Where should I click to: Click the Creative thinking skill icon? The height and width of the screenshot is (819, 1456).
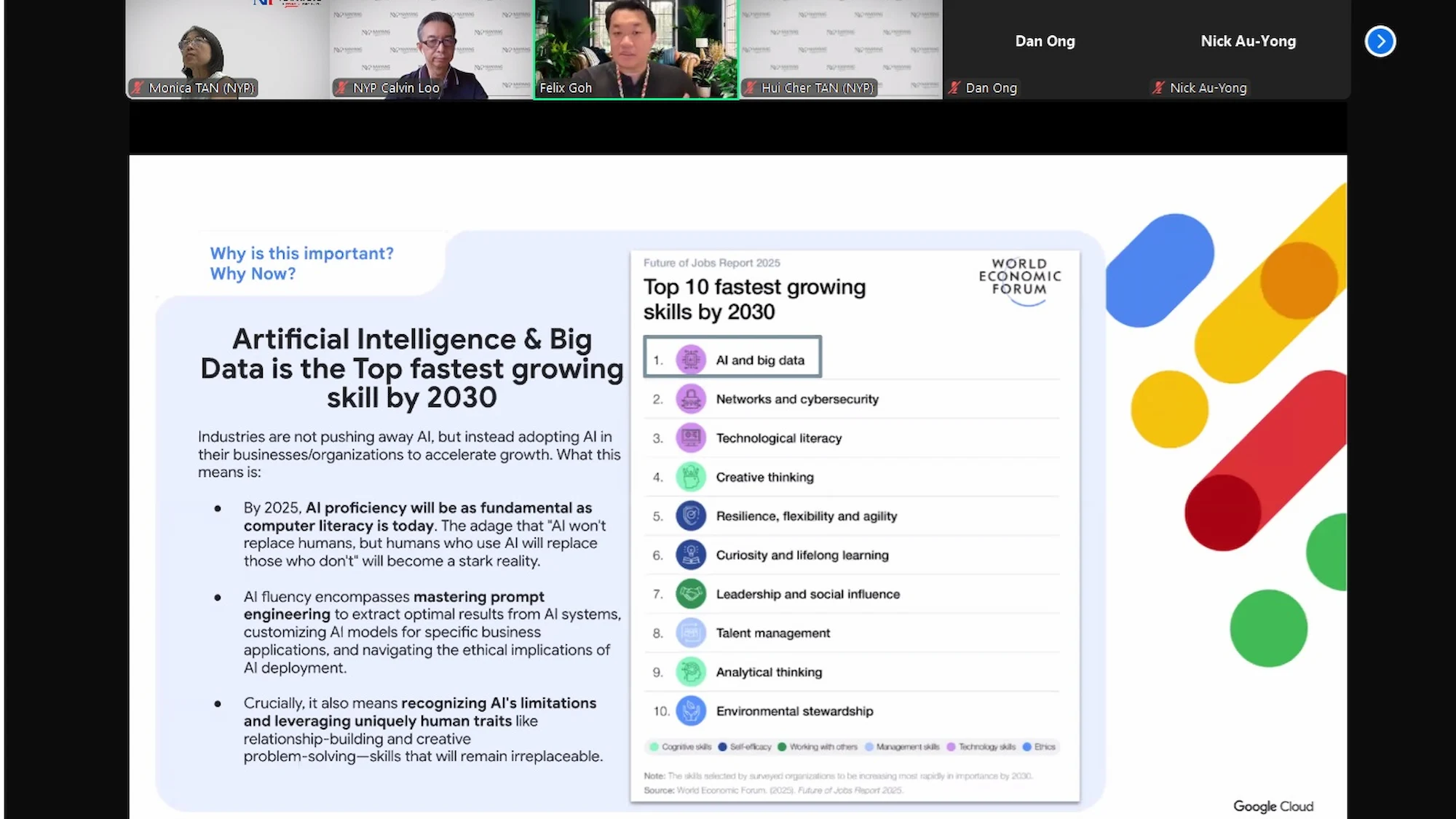tap(690, 477)
